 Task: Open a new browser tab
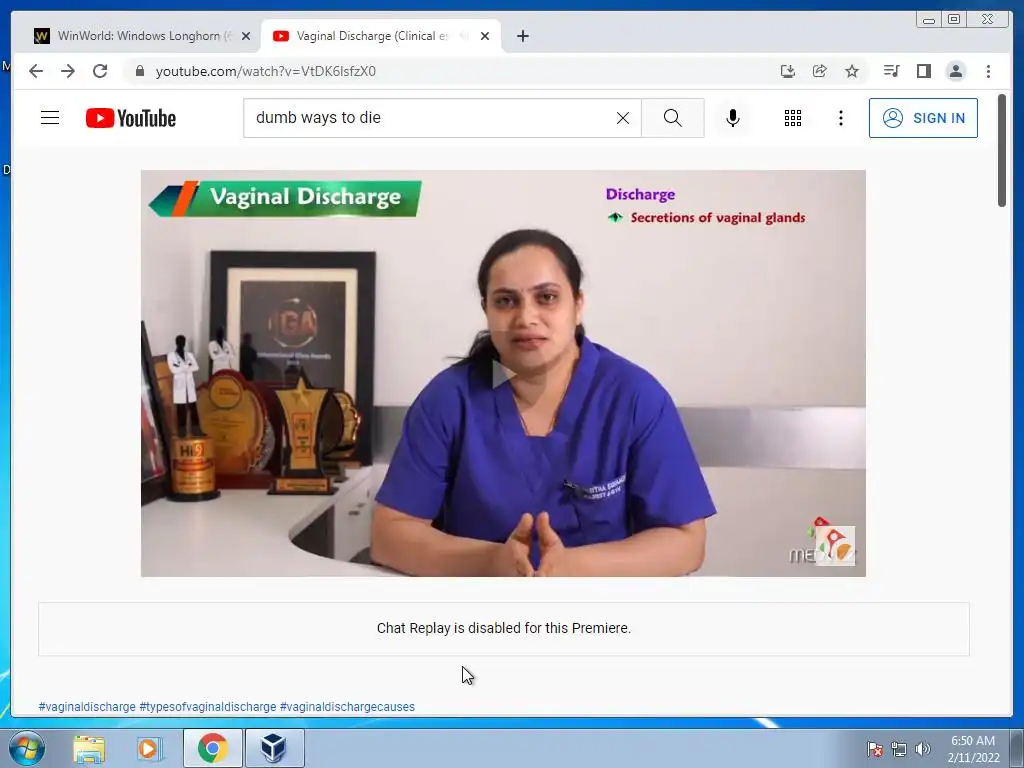[x=522, y=36]
